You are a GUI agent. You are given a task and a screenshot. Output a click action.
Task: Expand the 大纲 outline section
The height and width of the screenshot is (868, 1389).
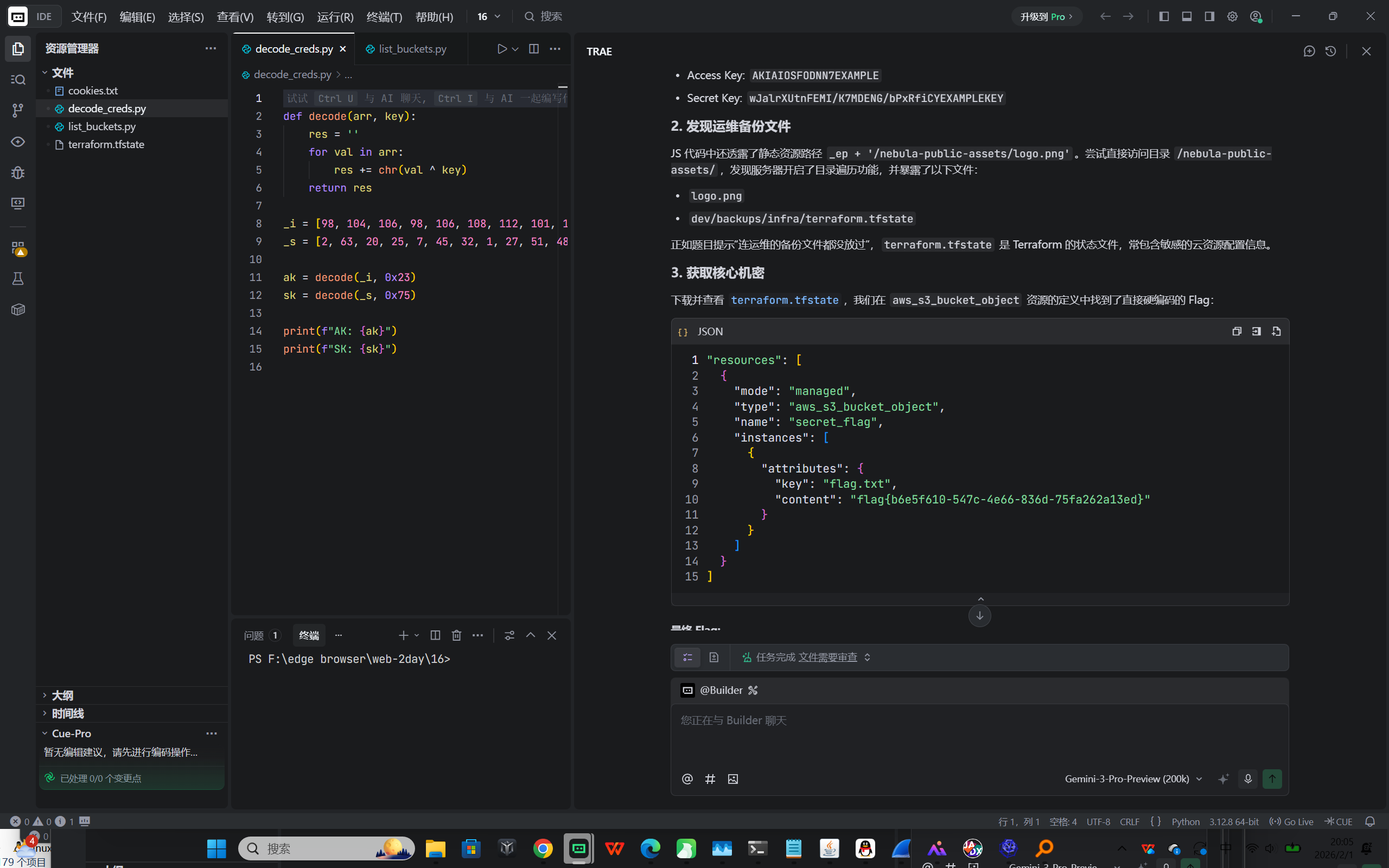(62, 695)
